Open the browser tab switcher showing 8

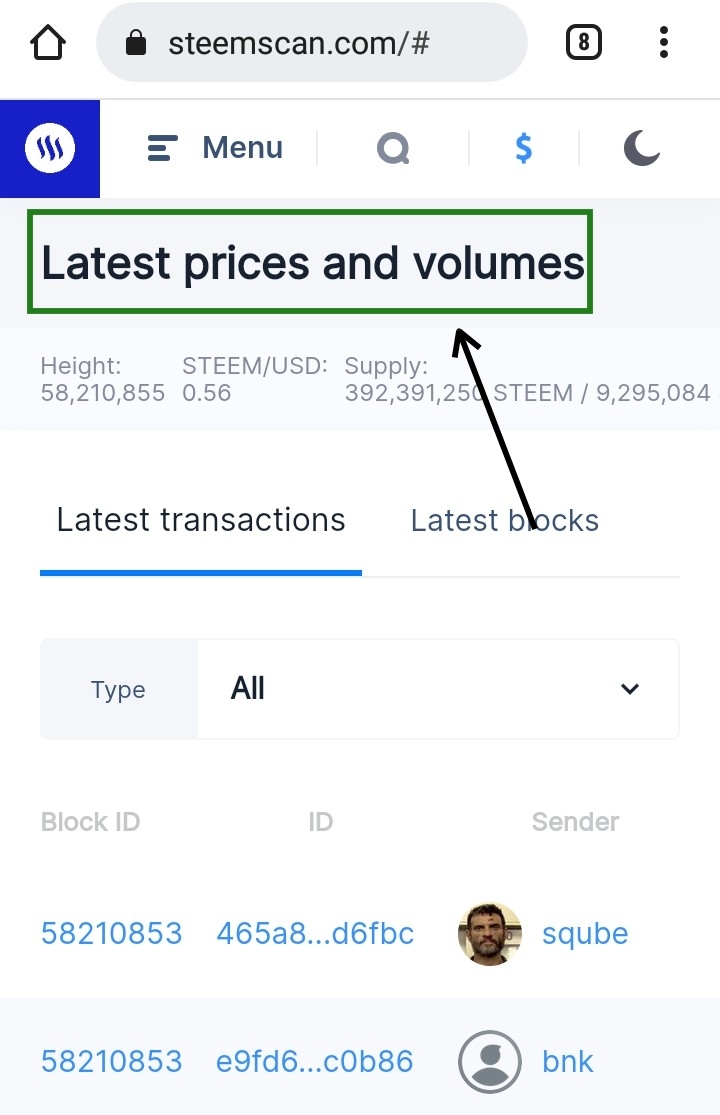pyautogui.click(x=584, y=43)
